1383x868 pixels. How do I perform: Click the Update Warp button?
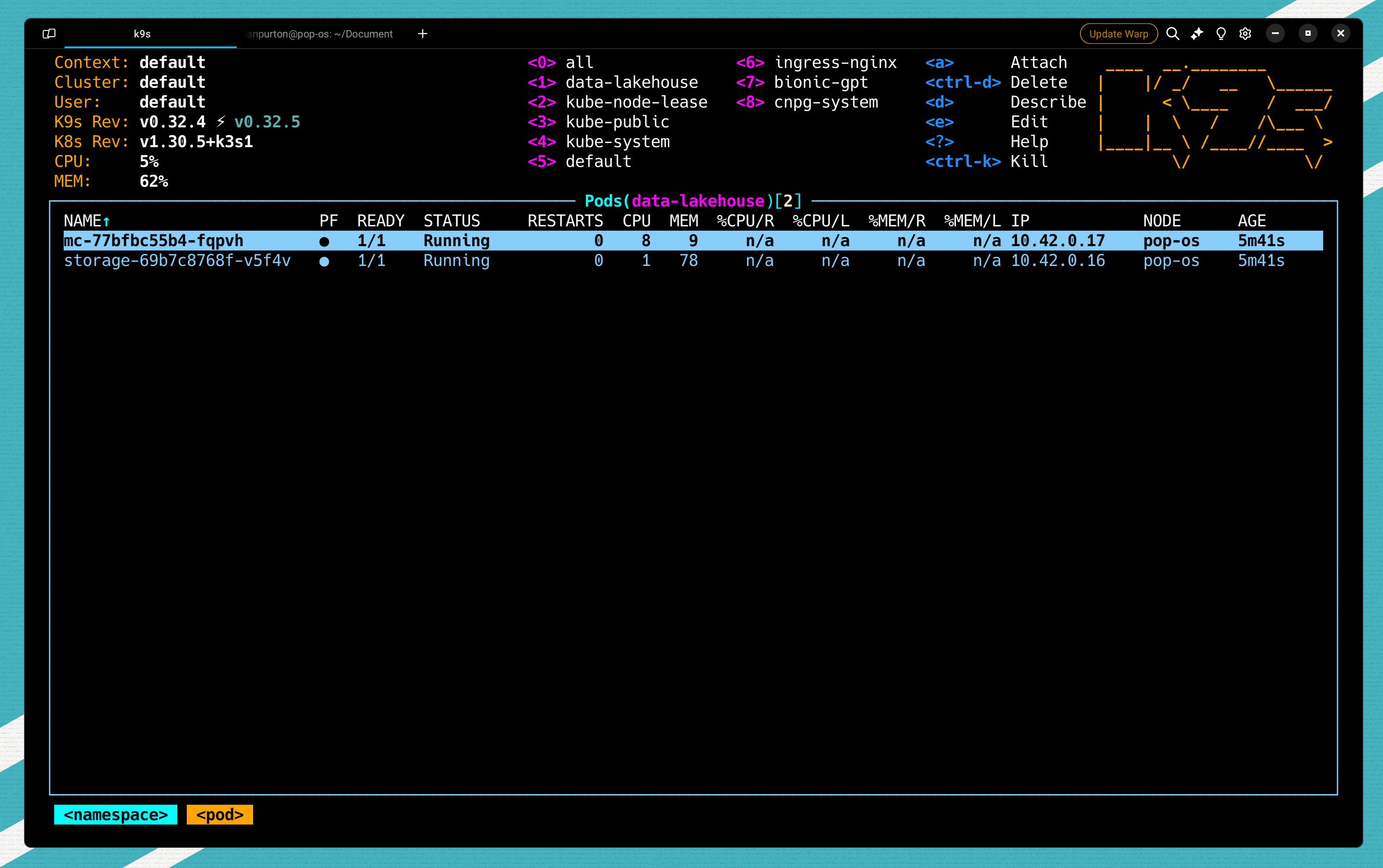point(1118,34)
